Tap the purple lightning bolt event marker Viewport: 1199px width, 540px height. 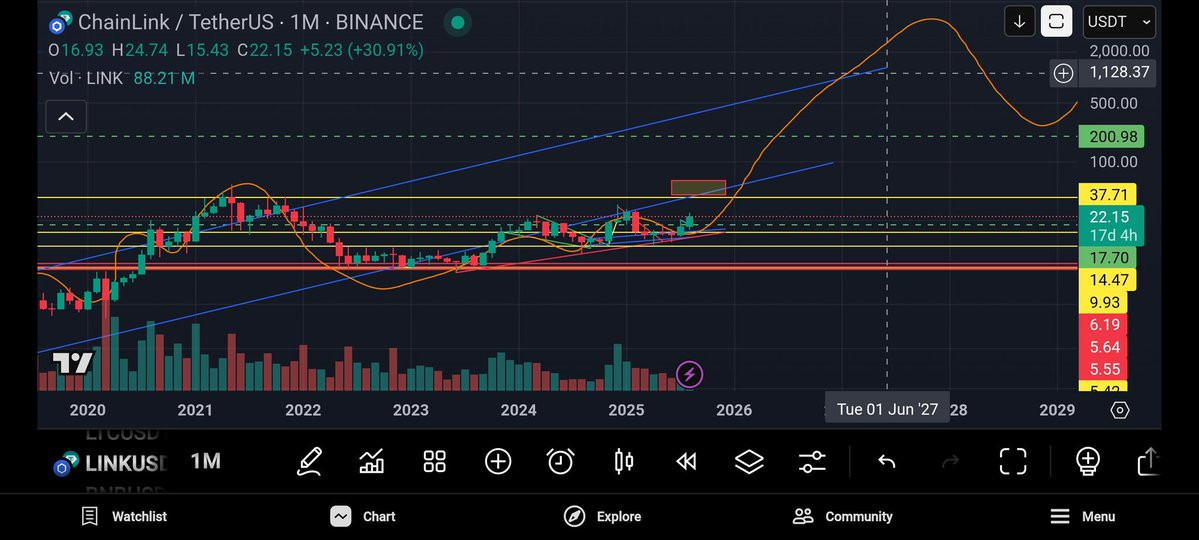tap(690, 375)
